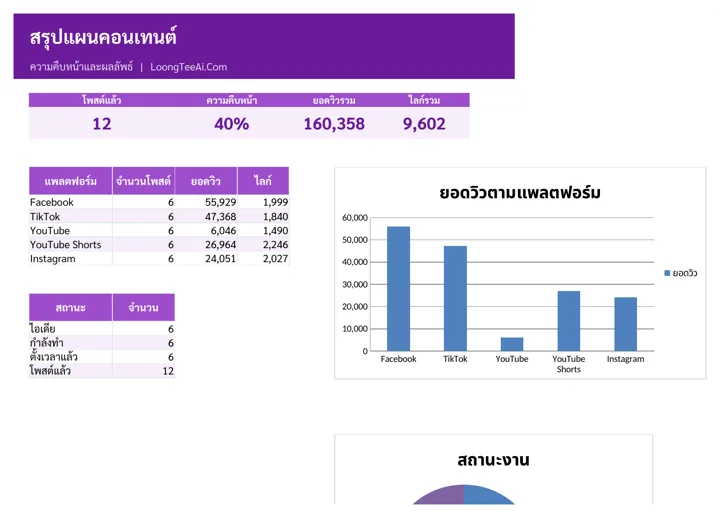Select the 24,051 views cell

coord(206,259)
